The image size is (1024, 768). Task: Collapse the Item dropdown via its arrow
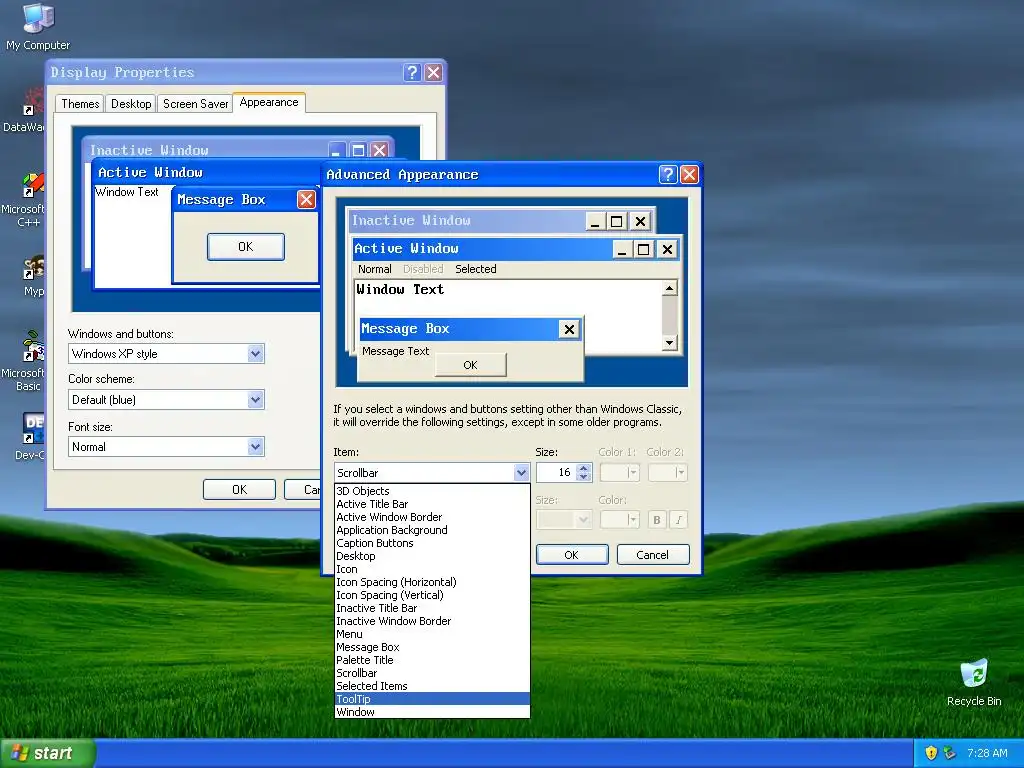point(520,473)
